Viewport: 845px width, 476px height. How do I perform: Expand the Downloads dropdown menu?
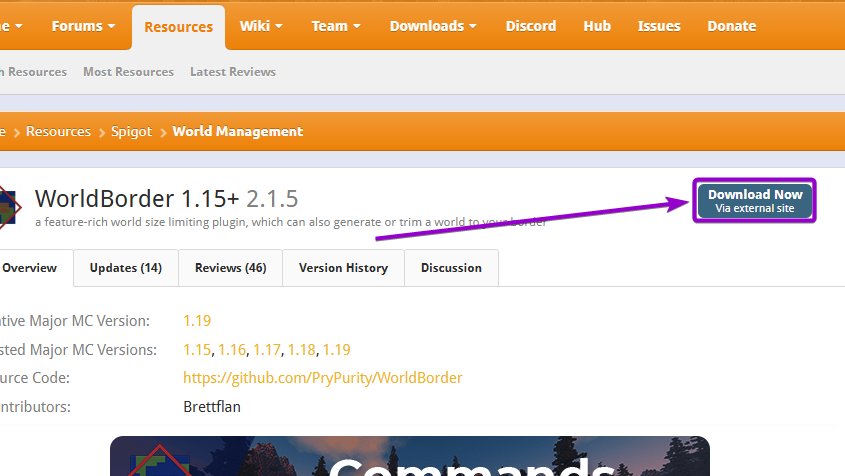pyautogui.click(x=433, y=26)
